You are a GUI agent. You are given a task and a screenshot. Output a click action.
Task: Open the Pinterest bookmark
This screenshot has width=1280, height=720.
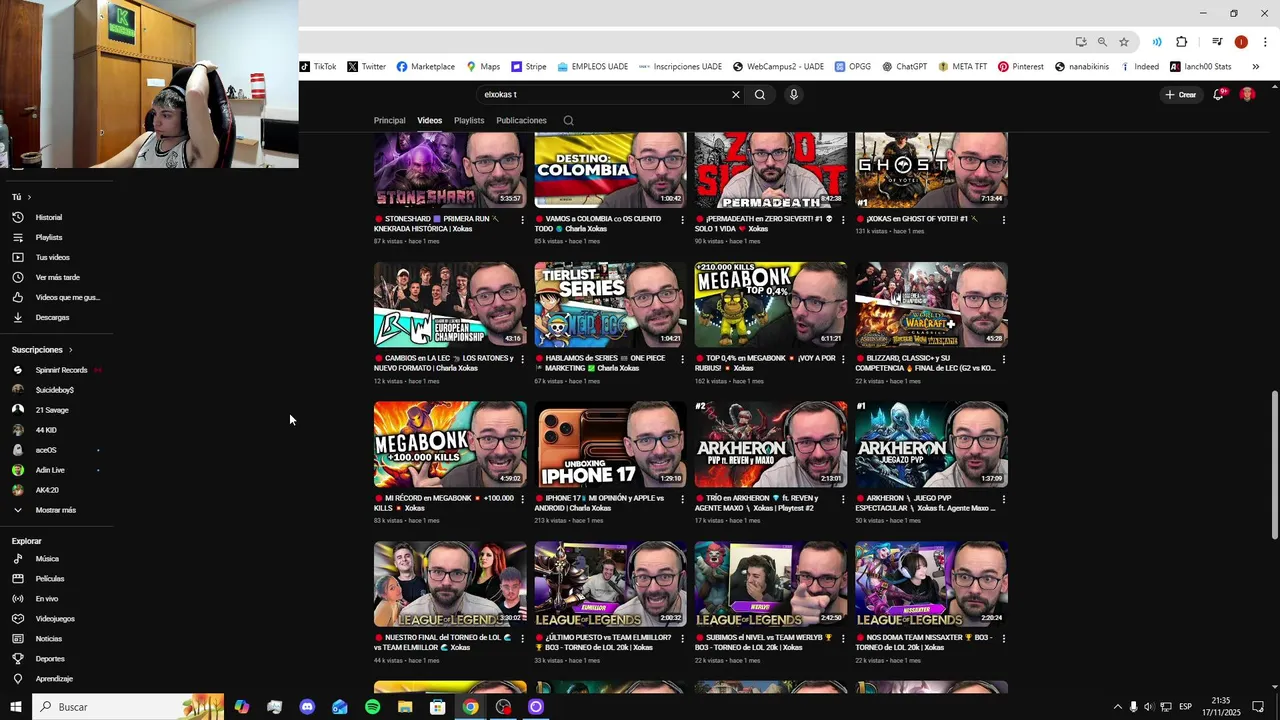(1021, 67)
